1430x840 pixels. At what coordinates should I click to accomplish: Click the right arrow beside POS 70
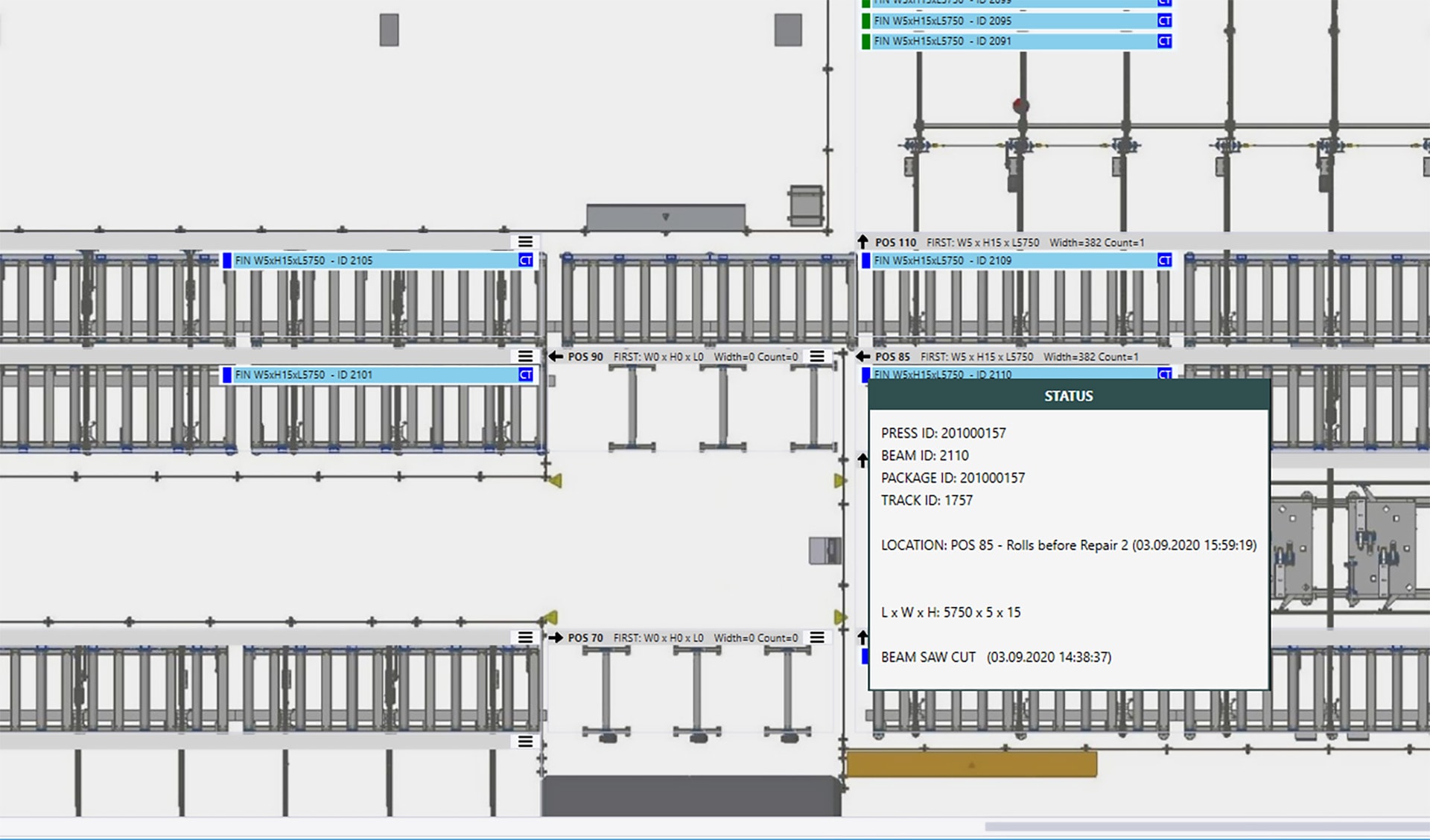tap(556, 637)
